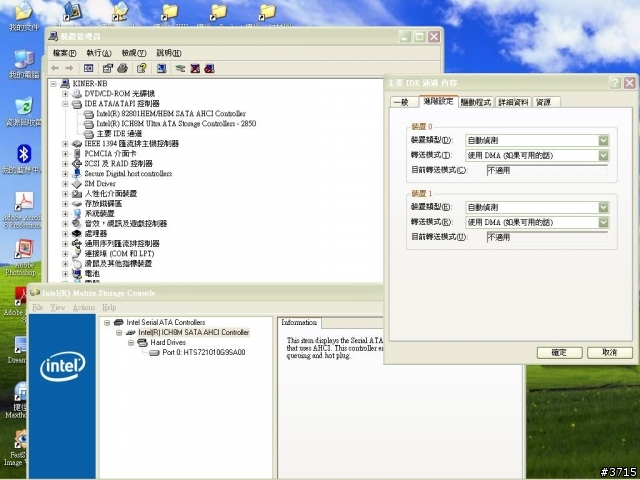Open the Actions menu in Matrix Storage Console
The height and width of the screenshot is (480, 640).
tap(84, 307)
